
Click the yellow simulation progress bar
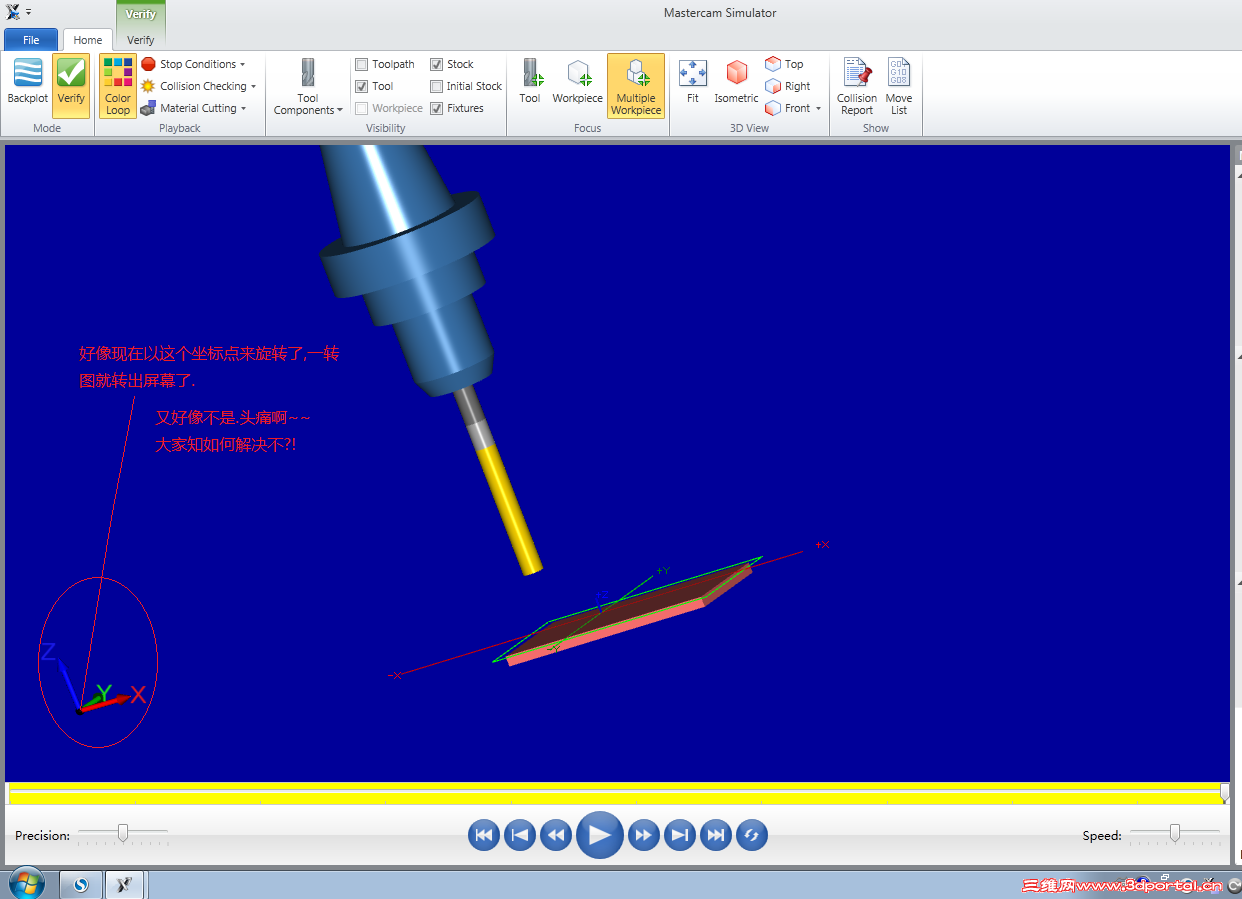(x=615, y=793)
